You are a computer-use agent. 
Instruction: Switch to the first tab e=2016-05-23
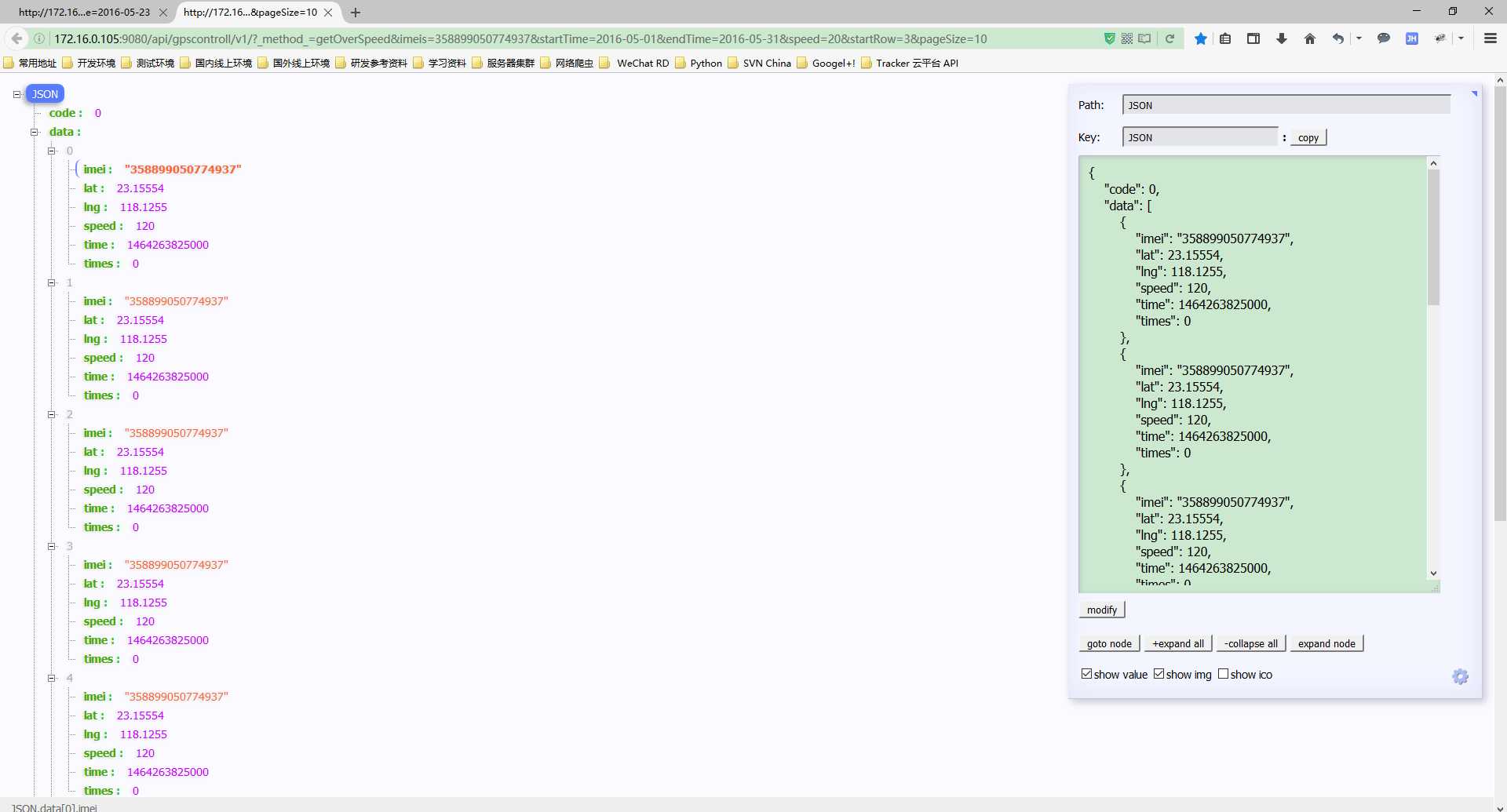point(85,13)
